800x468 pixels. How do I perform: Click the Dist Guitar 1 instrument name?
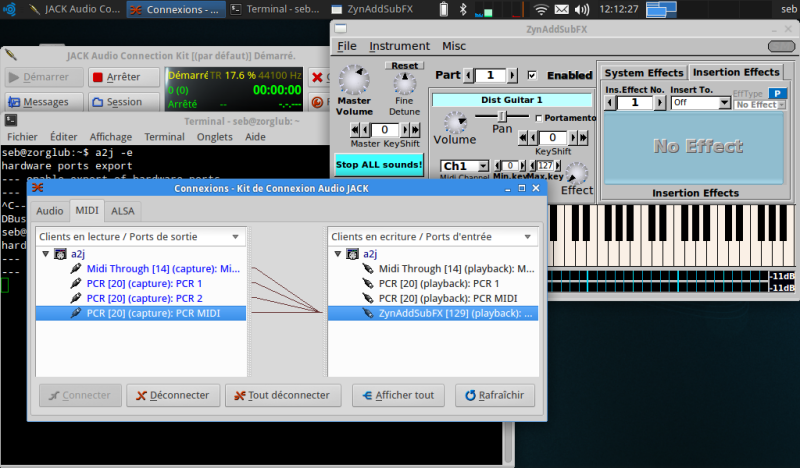point(512,100)
